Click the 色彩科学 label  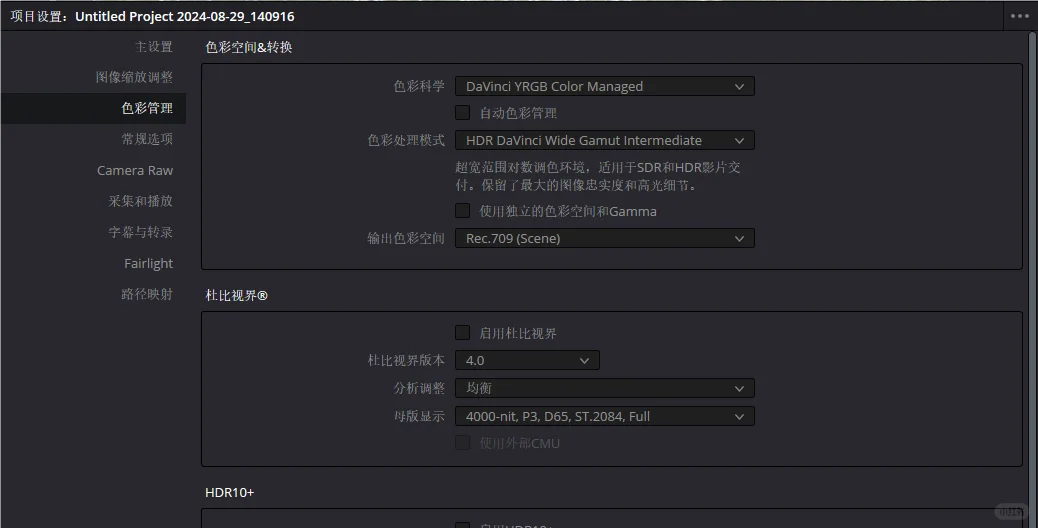pos(419,86)
